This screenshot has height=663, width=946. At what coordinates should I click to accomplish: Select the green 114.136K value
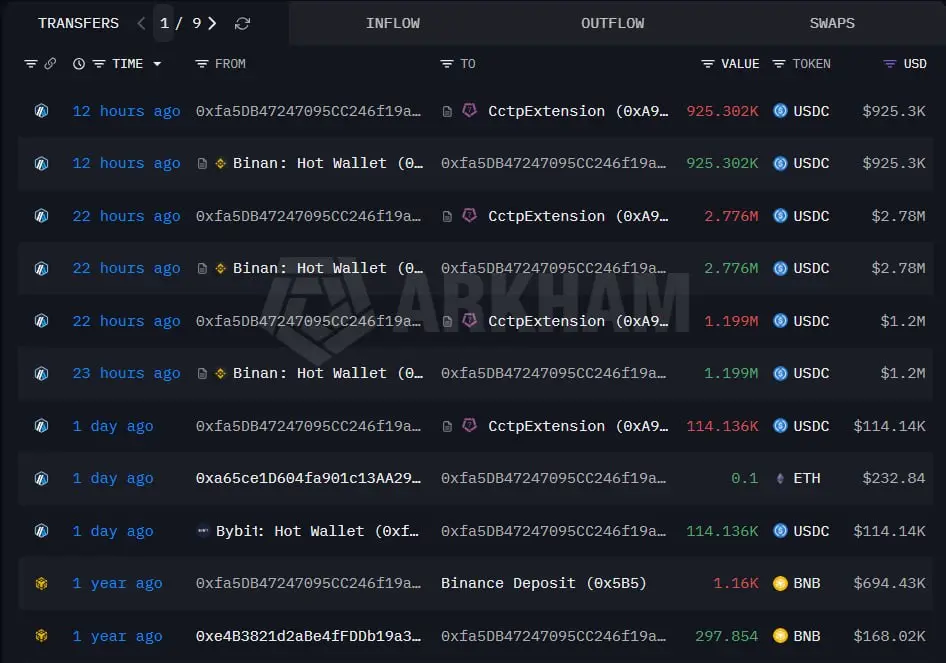click(x=722, y=531)
